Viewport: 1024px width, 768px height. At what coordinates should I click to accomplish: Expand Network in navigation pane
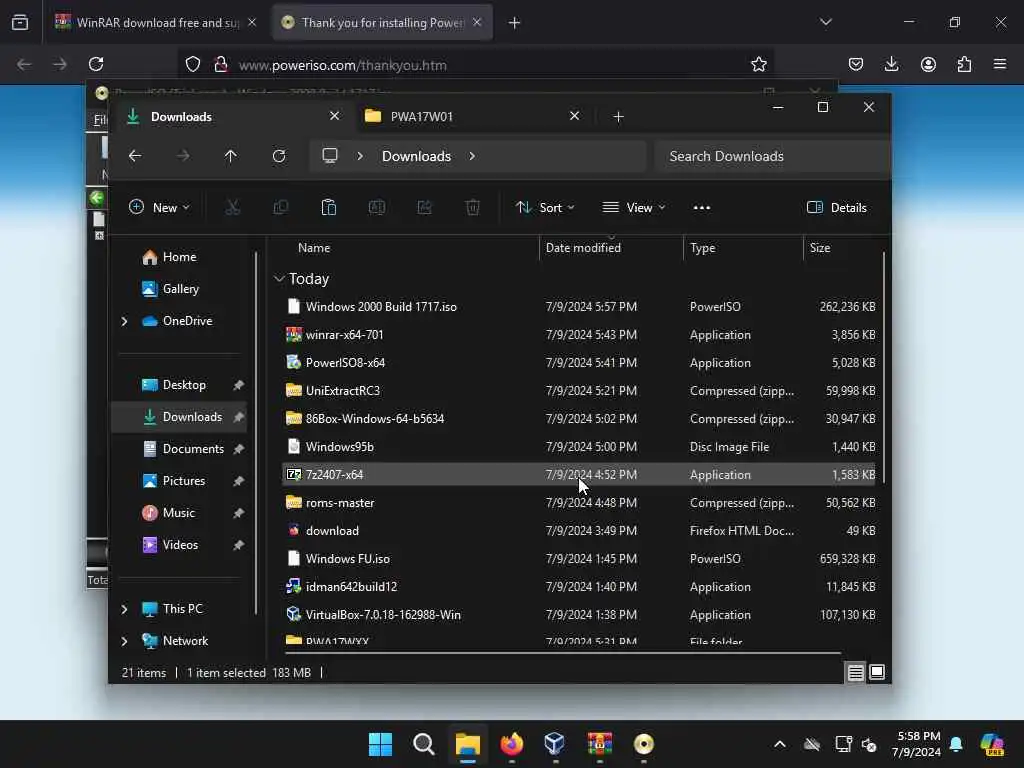coord(124,641)
